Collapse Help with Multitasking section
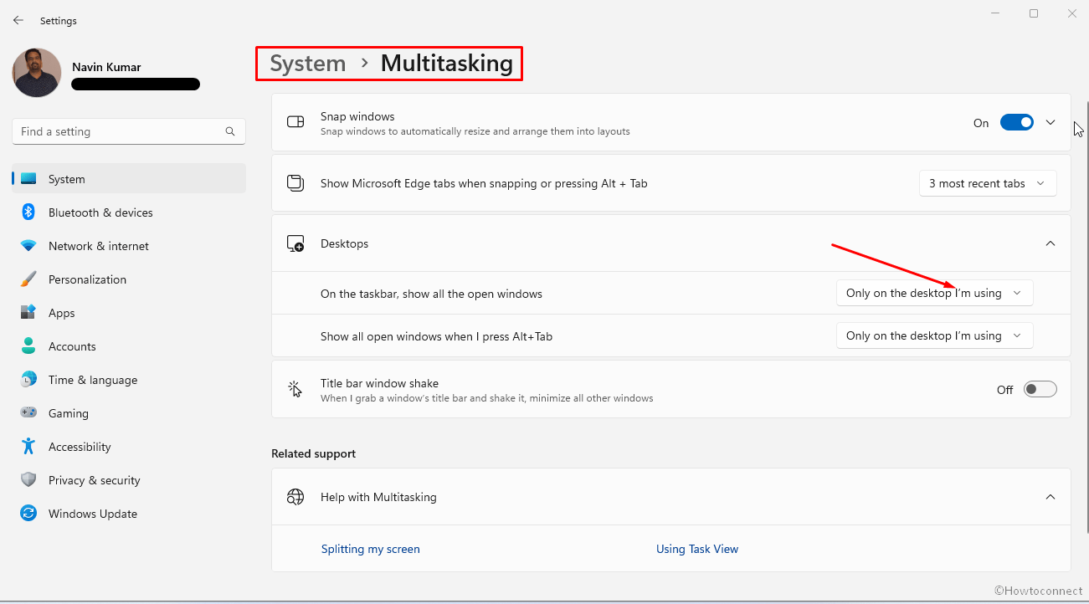 coord(1050,496)
